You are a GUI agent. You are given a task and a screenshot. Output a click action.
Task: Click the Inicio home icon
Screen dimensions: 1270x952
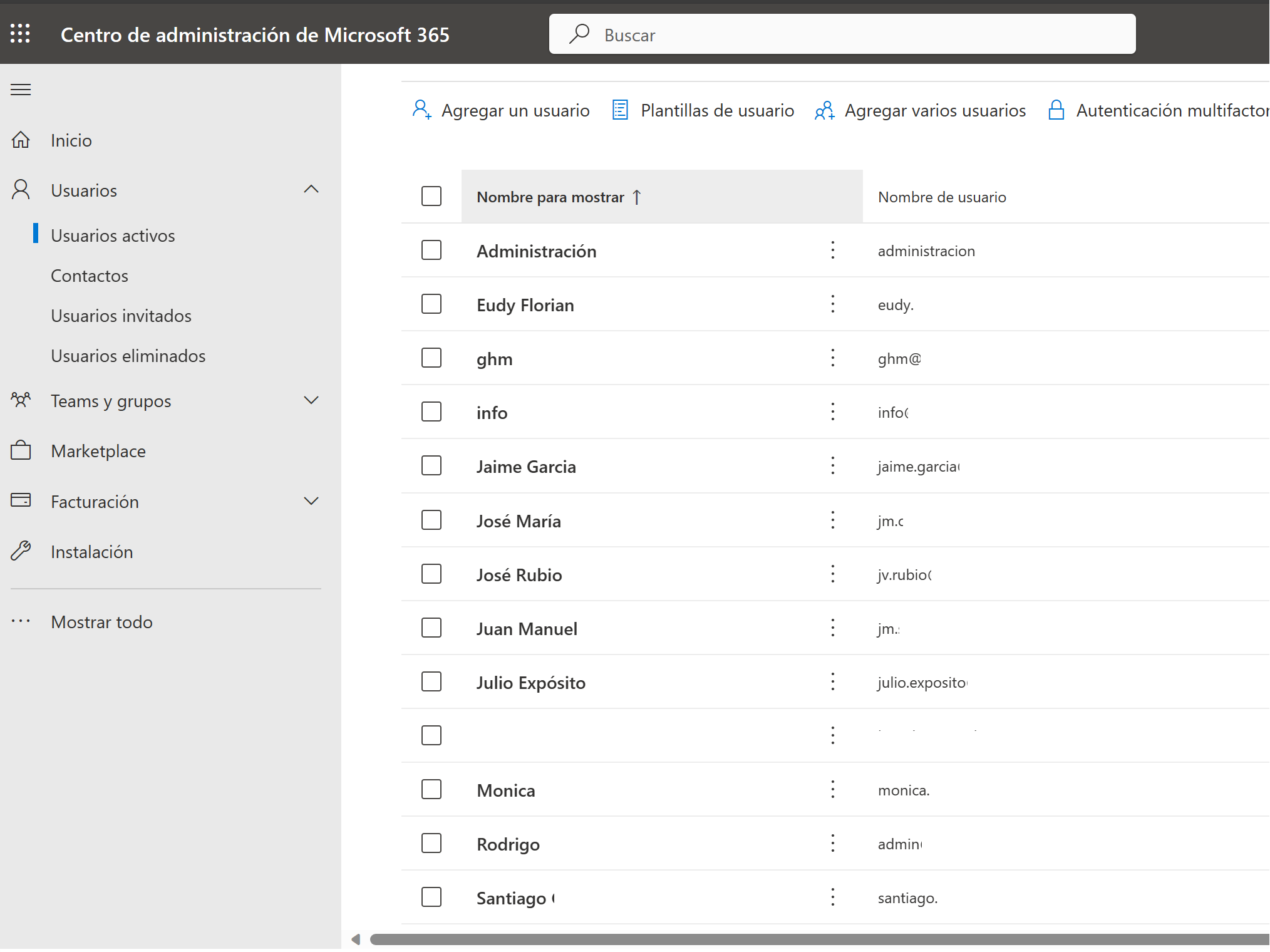click(x=21, y=140)
